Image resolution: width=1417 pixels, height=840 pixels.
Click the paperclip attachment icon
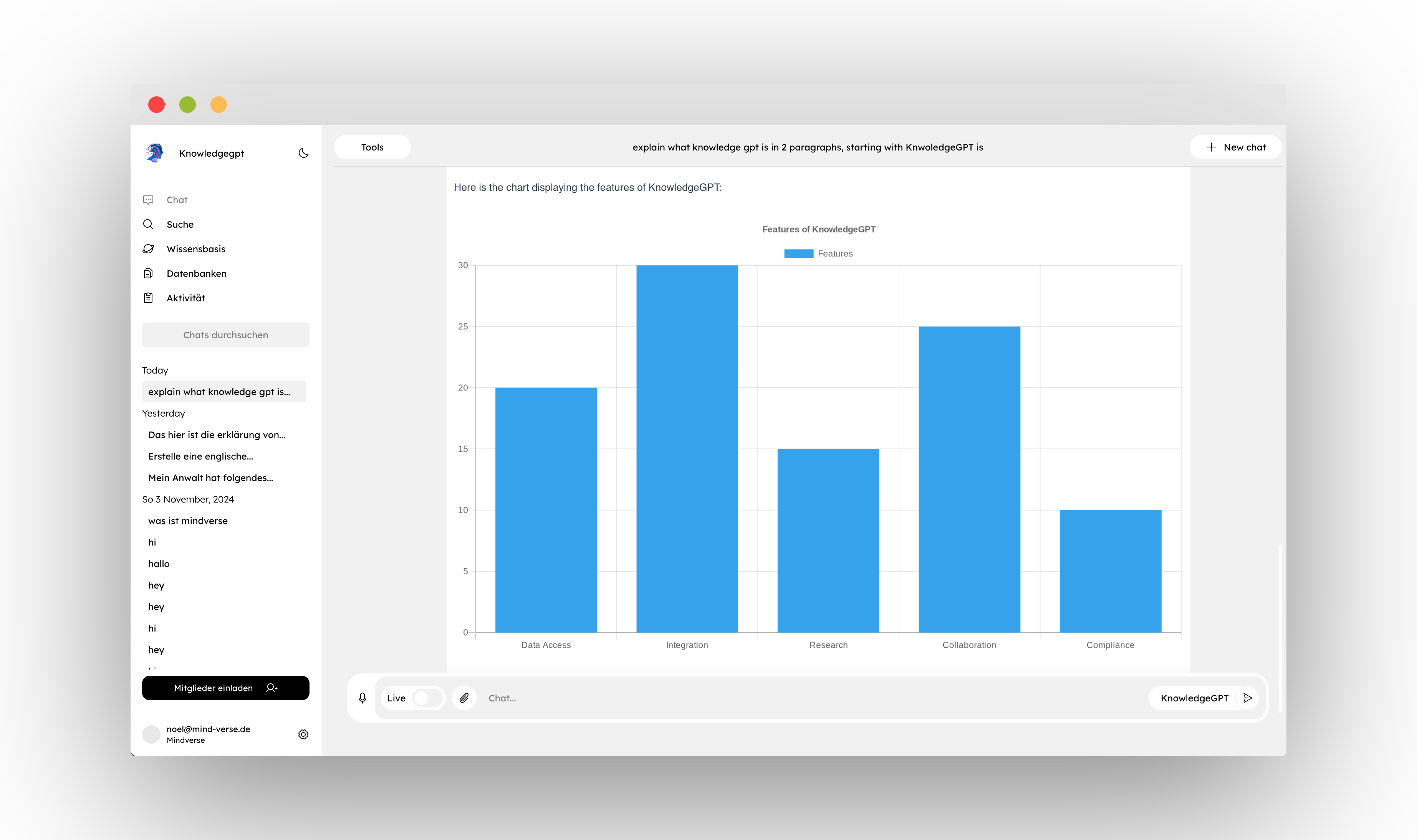464,698
